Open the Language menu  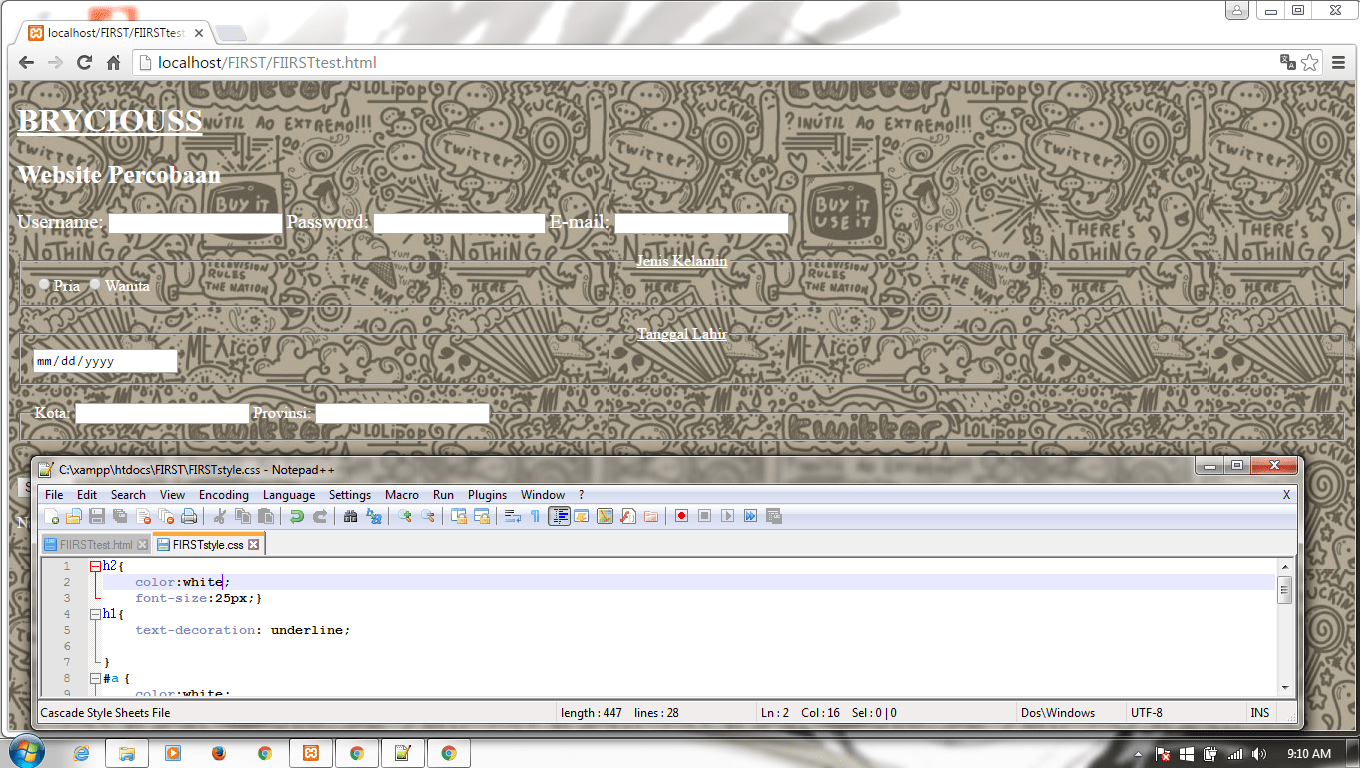click(289, 495)
